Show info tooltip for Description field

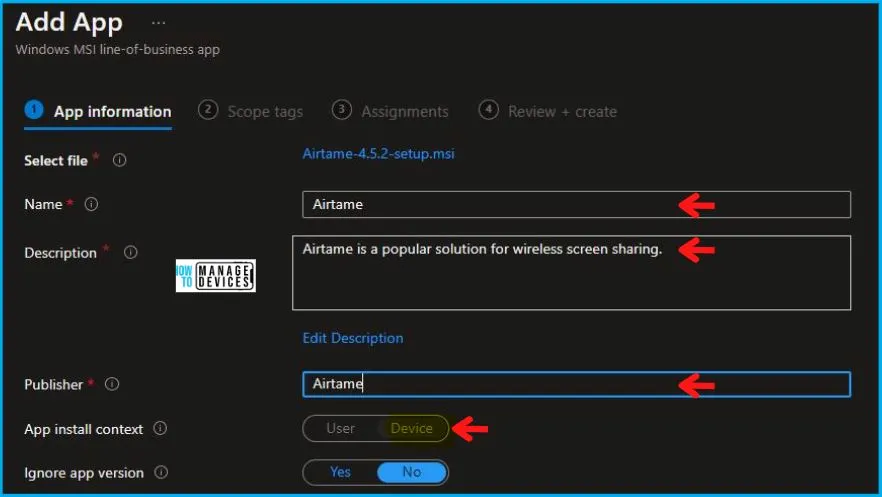pyautogui.click(x=130, y=252)
